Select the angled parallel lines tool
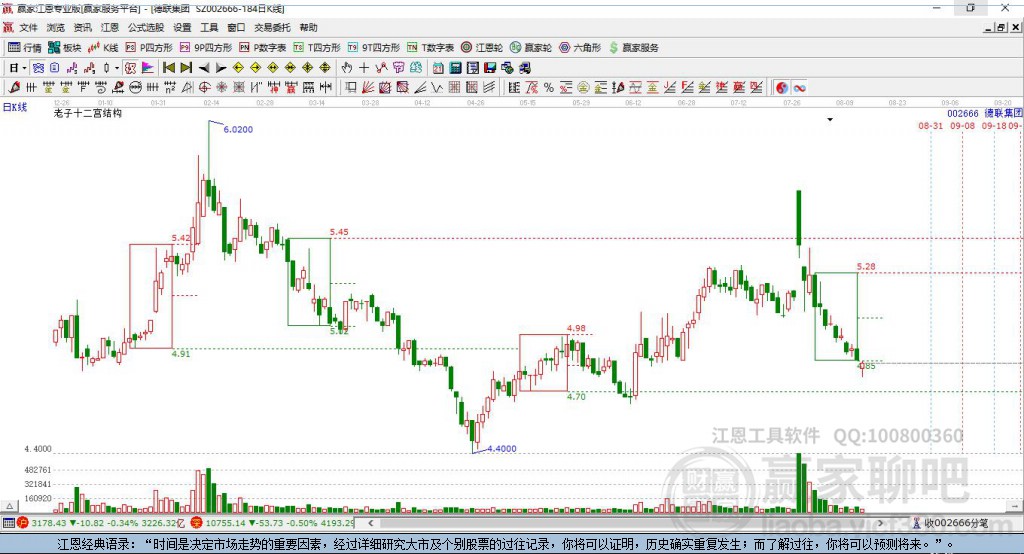Image resolution: width=1024 pixels, height=554 pixels. point(488,88)
